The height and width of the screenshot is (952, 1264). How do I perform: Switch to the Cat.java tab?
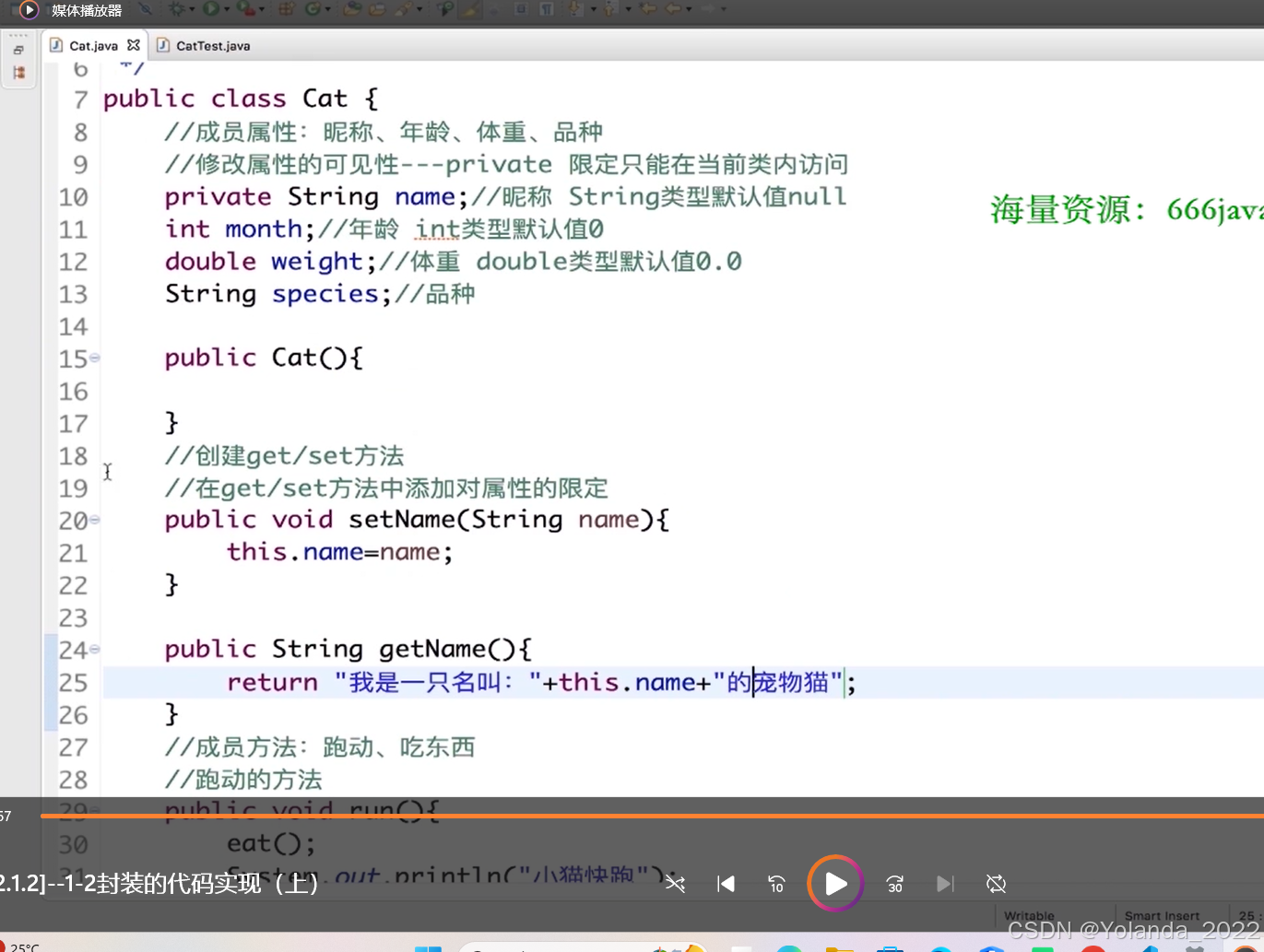pyautogui.click(x=93, y=45)
